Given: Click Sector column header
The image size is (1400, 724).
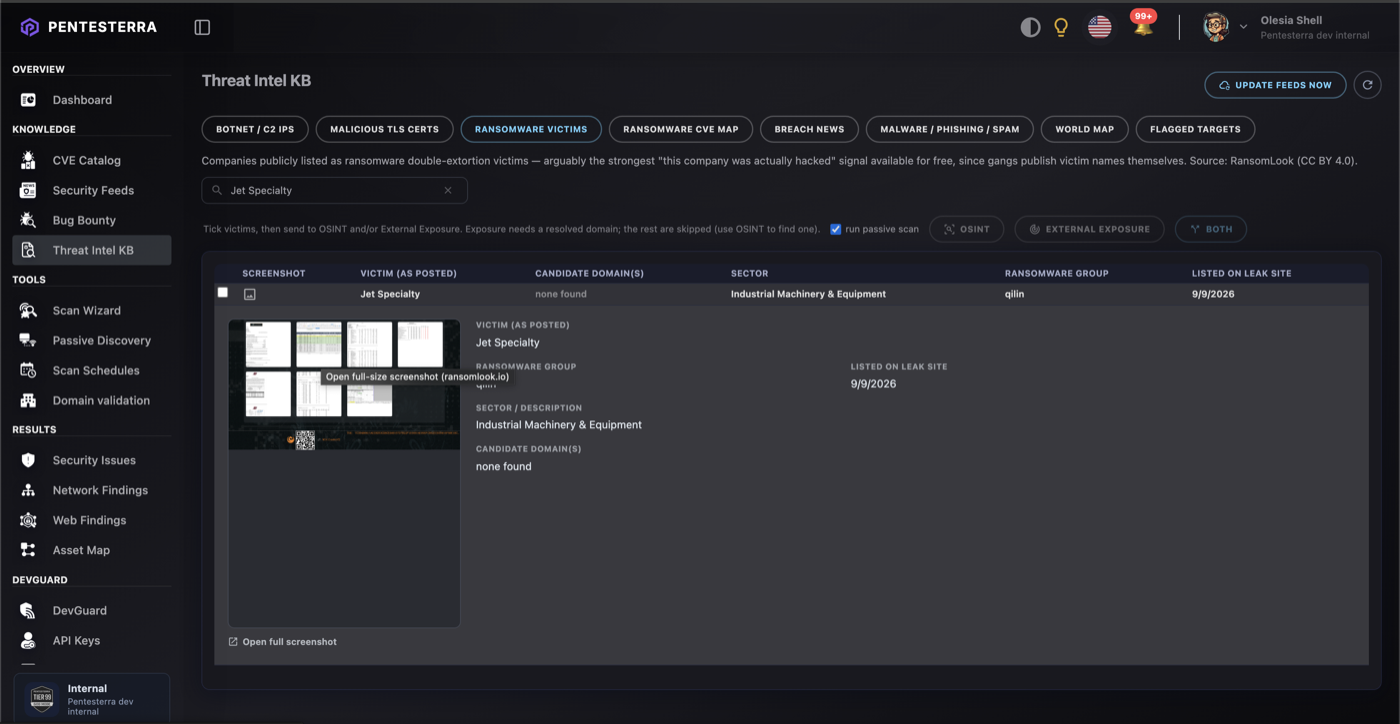Looking at the screenshot, I should (749, 273).
